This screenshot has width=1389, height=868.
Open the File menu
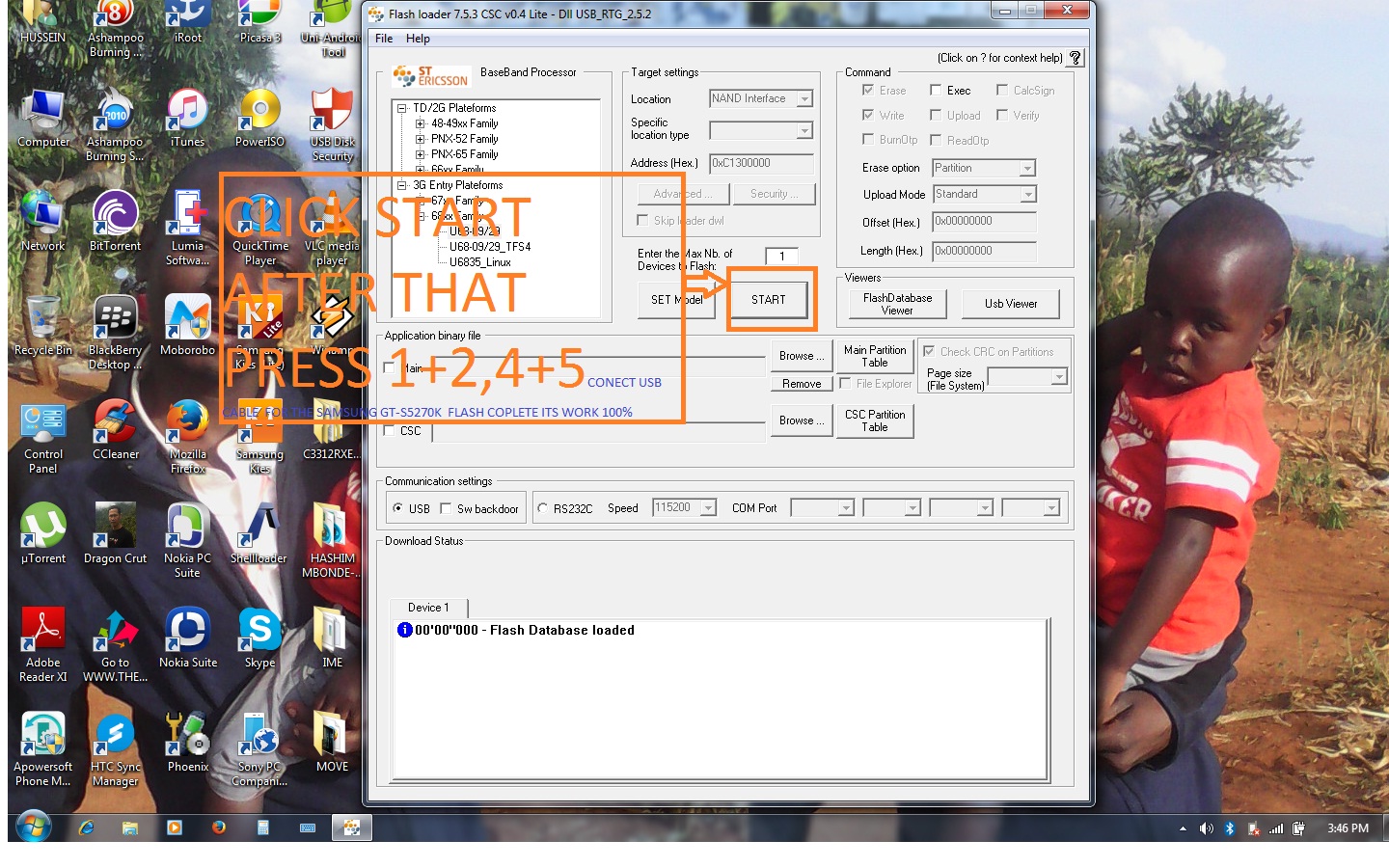tap(384, 39)
